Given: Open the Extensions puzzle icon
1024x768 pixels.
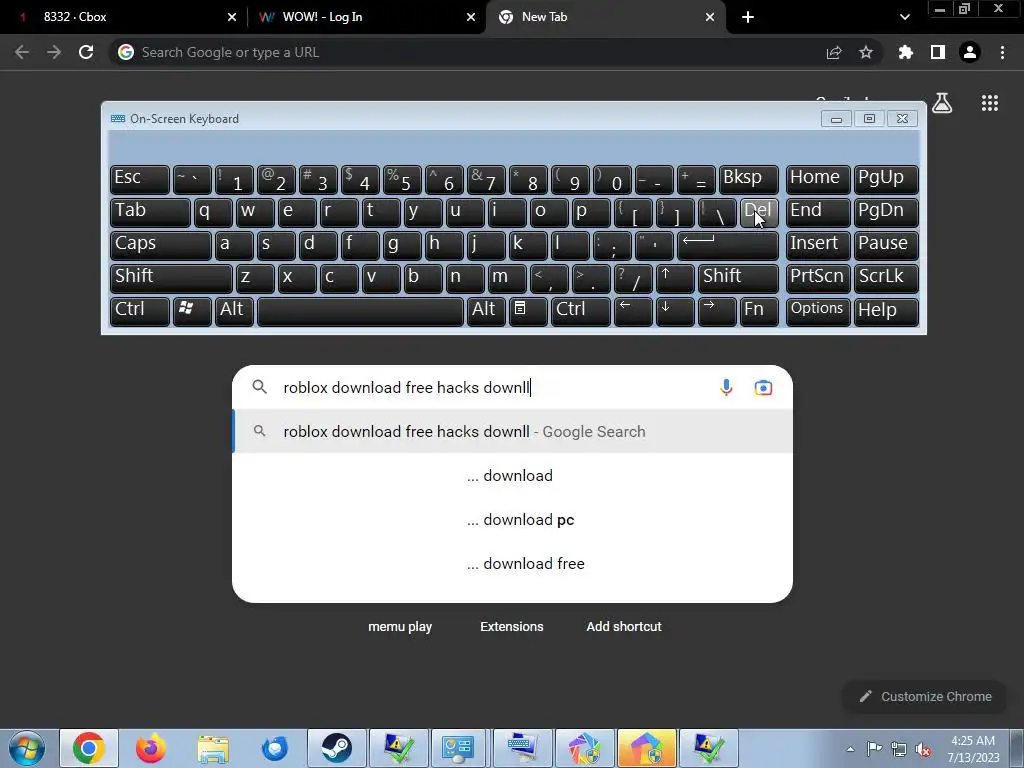Looking at the screenshot, I should 905,52.
